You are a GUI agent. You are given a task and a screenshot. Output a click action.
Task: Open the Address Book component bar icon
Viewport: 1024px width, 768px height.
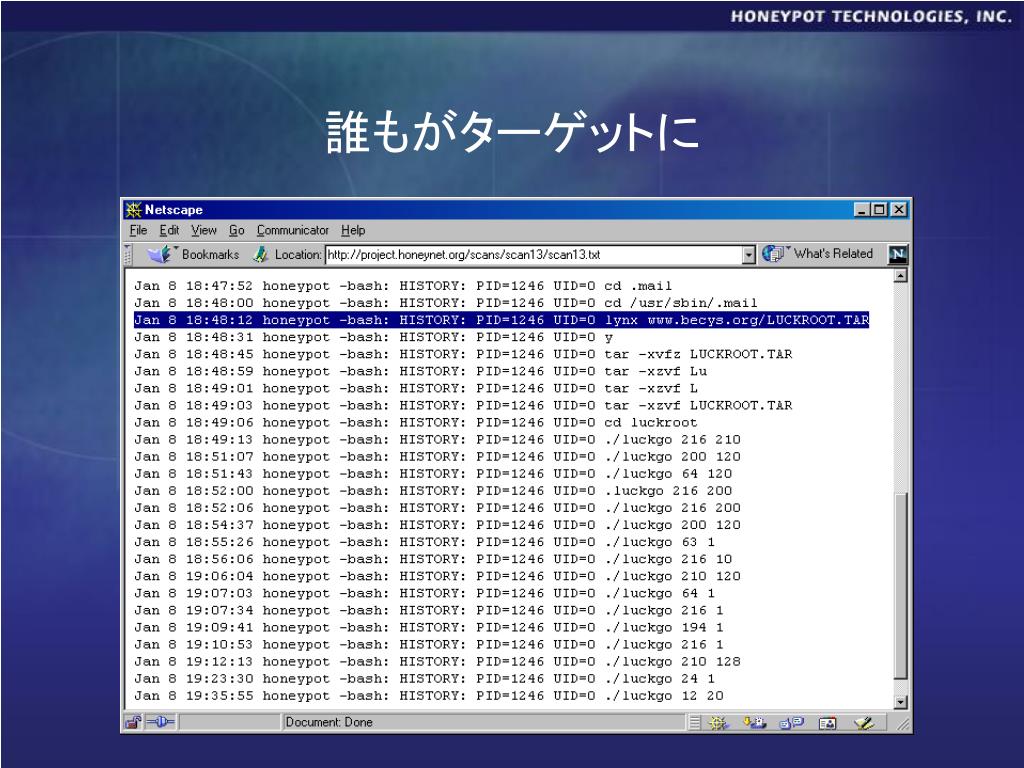827,723
